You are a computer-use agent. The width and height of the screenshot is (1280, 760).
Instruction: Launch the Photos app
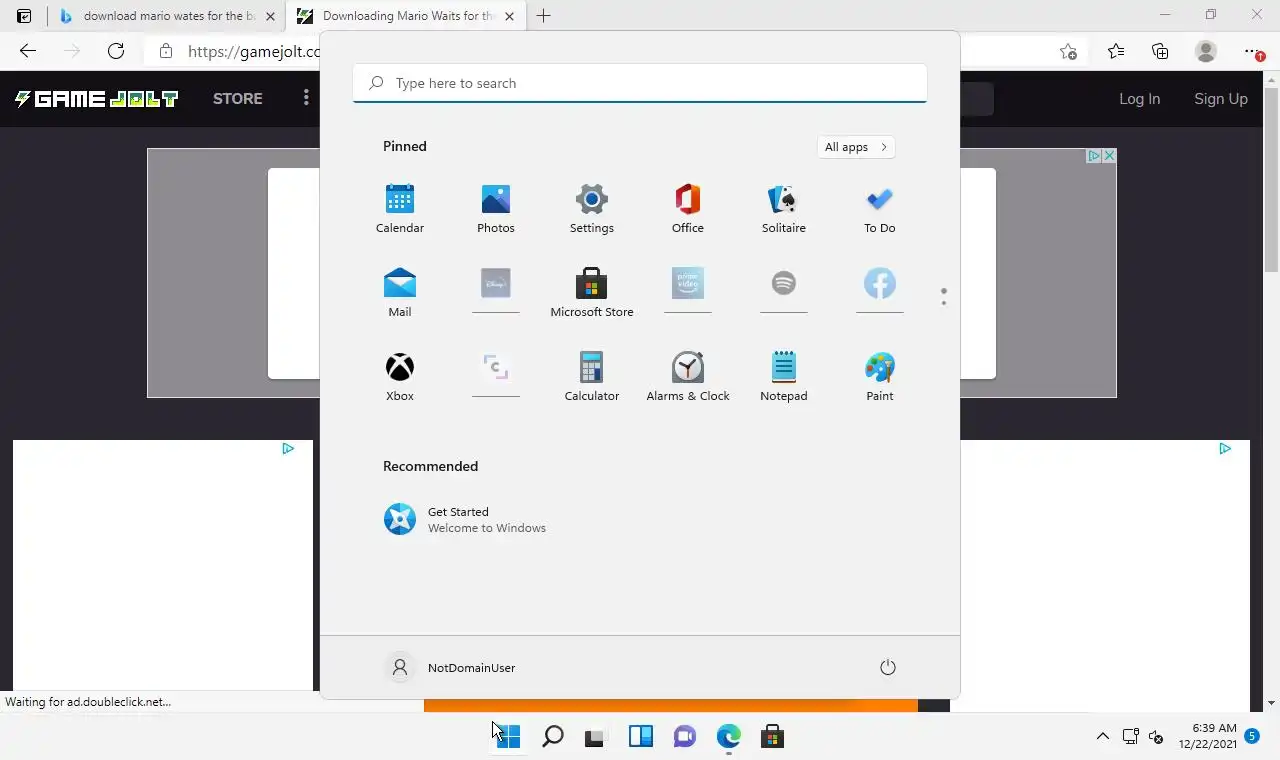(x=496, y=209)
